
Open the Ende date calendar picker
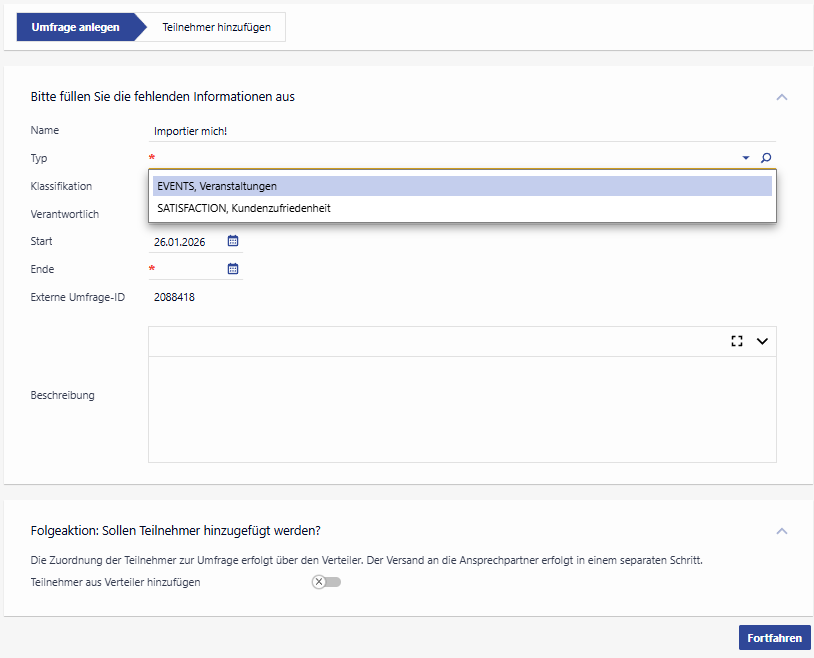(233, 269)
